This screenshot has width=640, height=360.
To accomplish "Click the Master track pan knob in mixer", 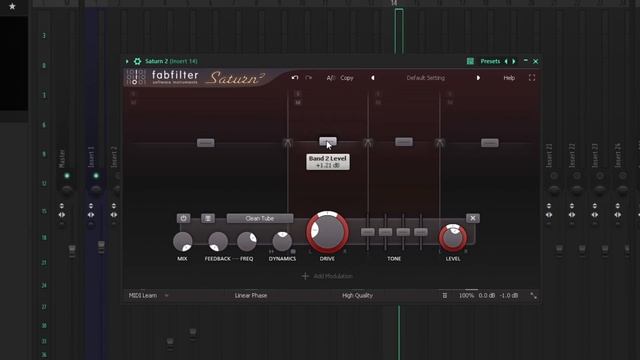I will coord(67,189).
